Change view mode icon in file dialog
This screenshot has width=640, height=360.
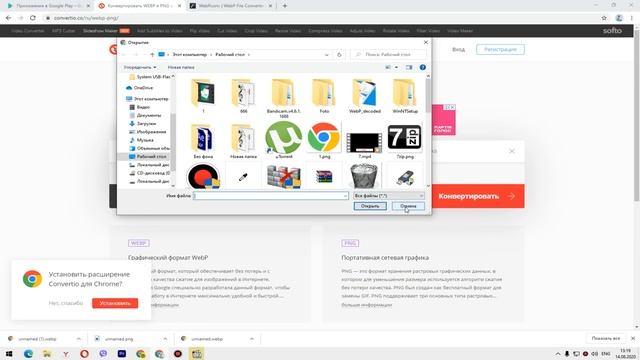[388, 67]
